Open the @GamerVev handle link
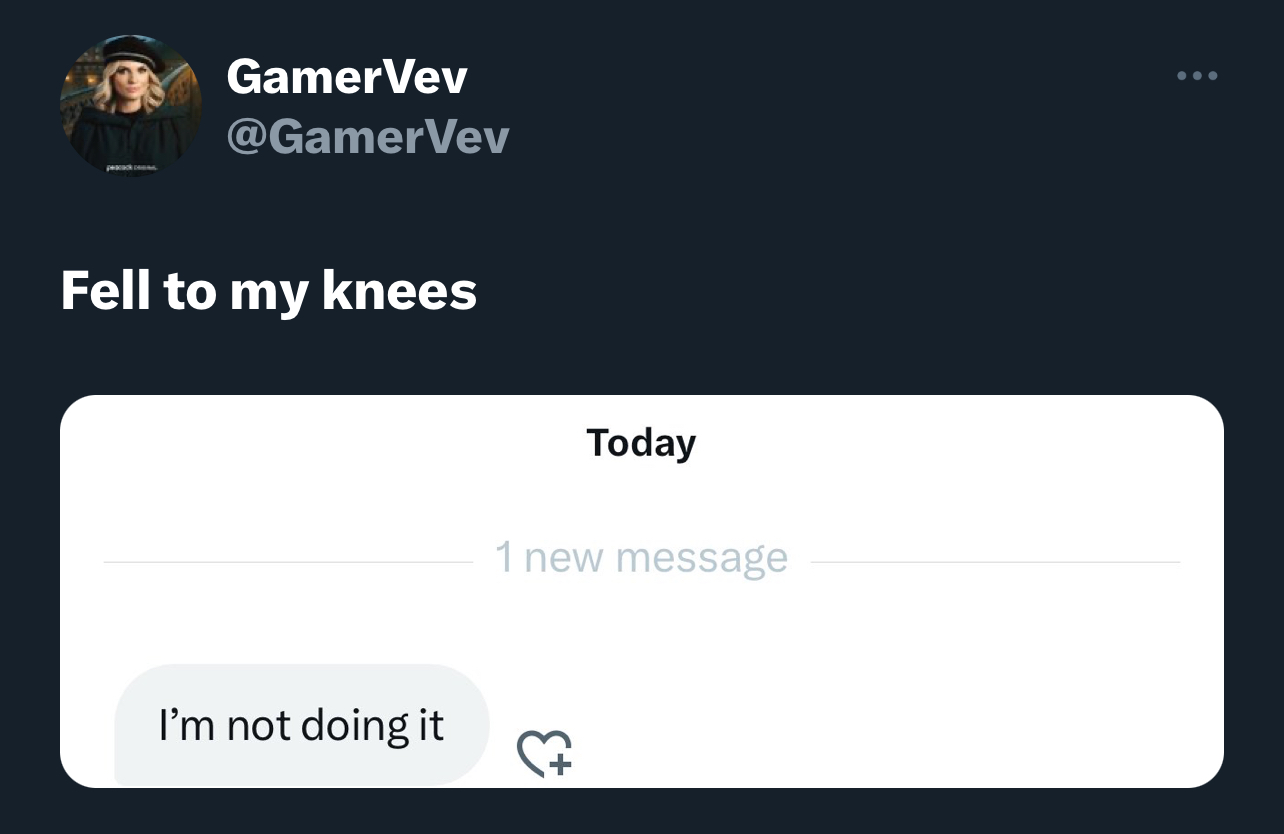Screen dimensions: 1284x834 [x=368, y=136]
